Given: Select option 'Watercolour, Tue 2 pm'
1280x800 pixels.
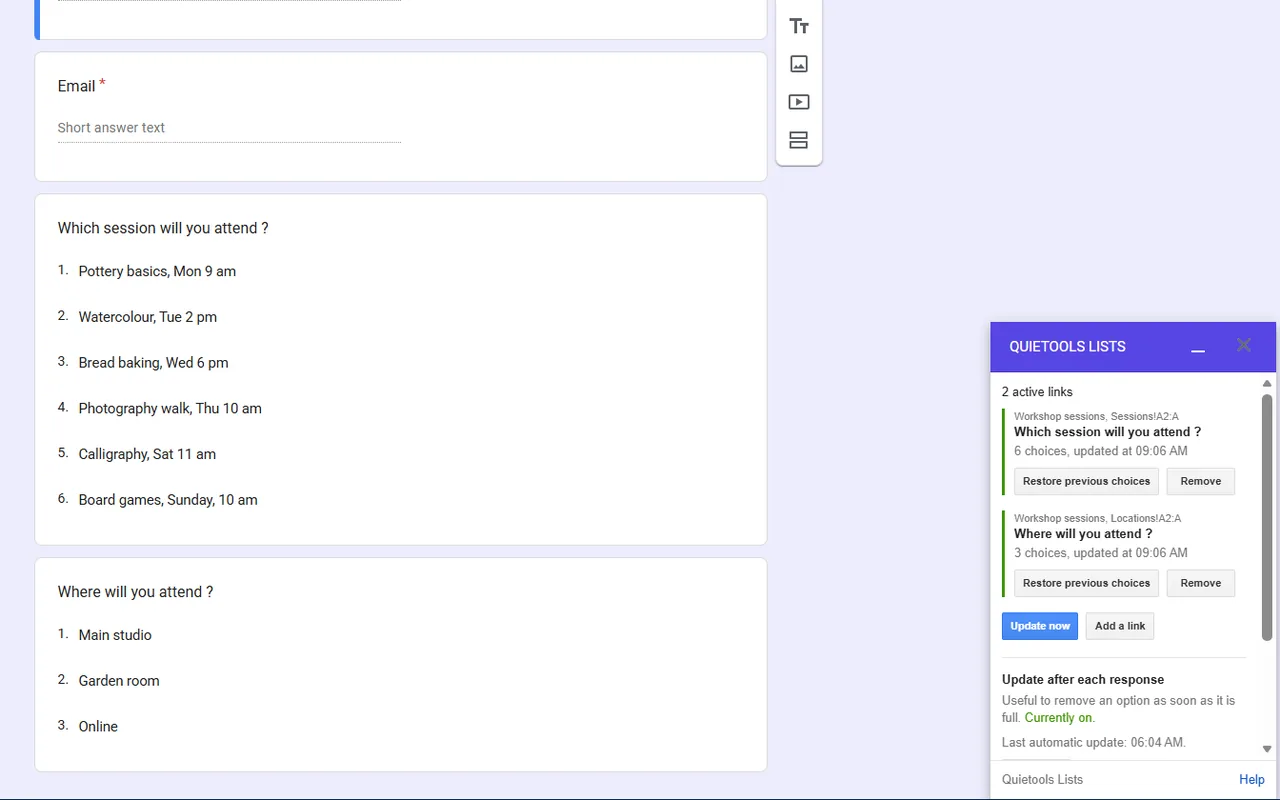Looking at the screenshot, I should (148, 317).
